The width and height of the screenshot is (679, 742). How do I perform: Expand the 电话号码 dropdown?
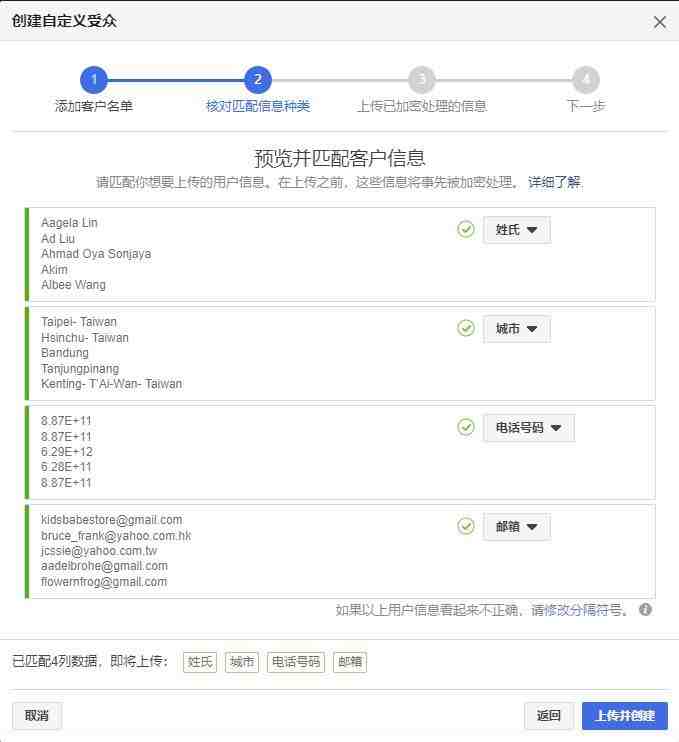(529, 428)
